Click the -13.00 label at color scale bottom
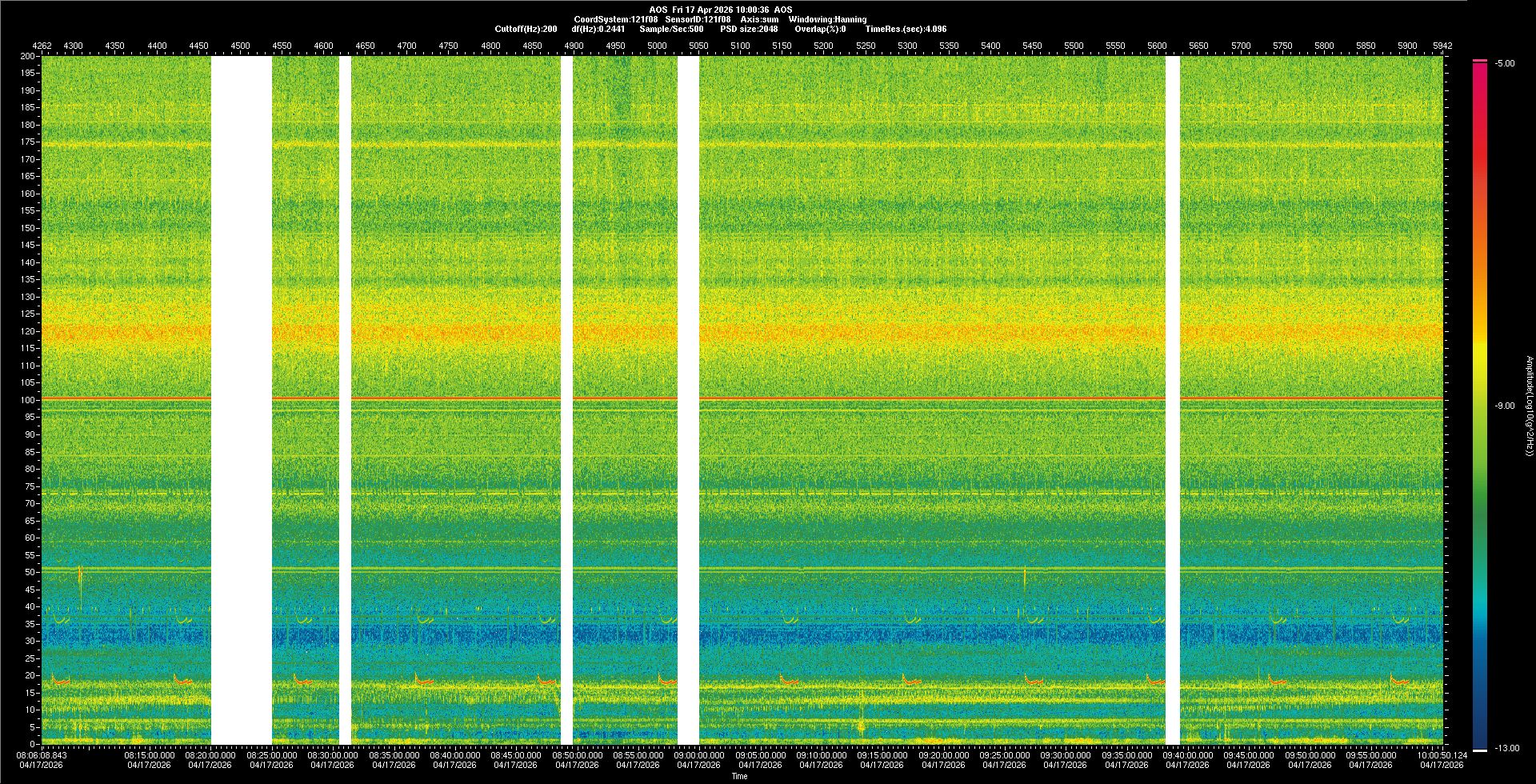 tap(1507, 748)
